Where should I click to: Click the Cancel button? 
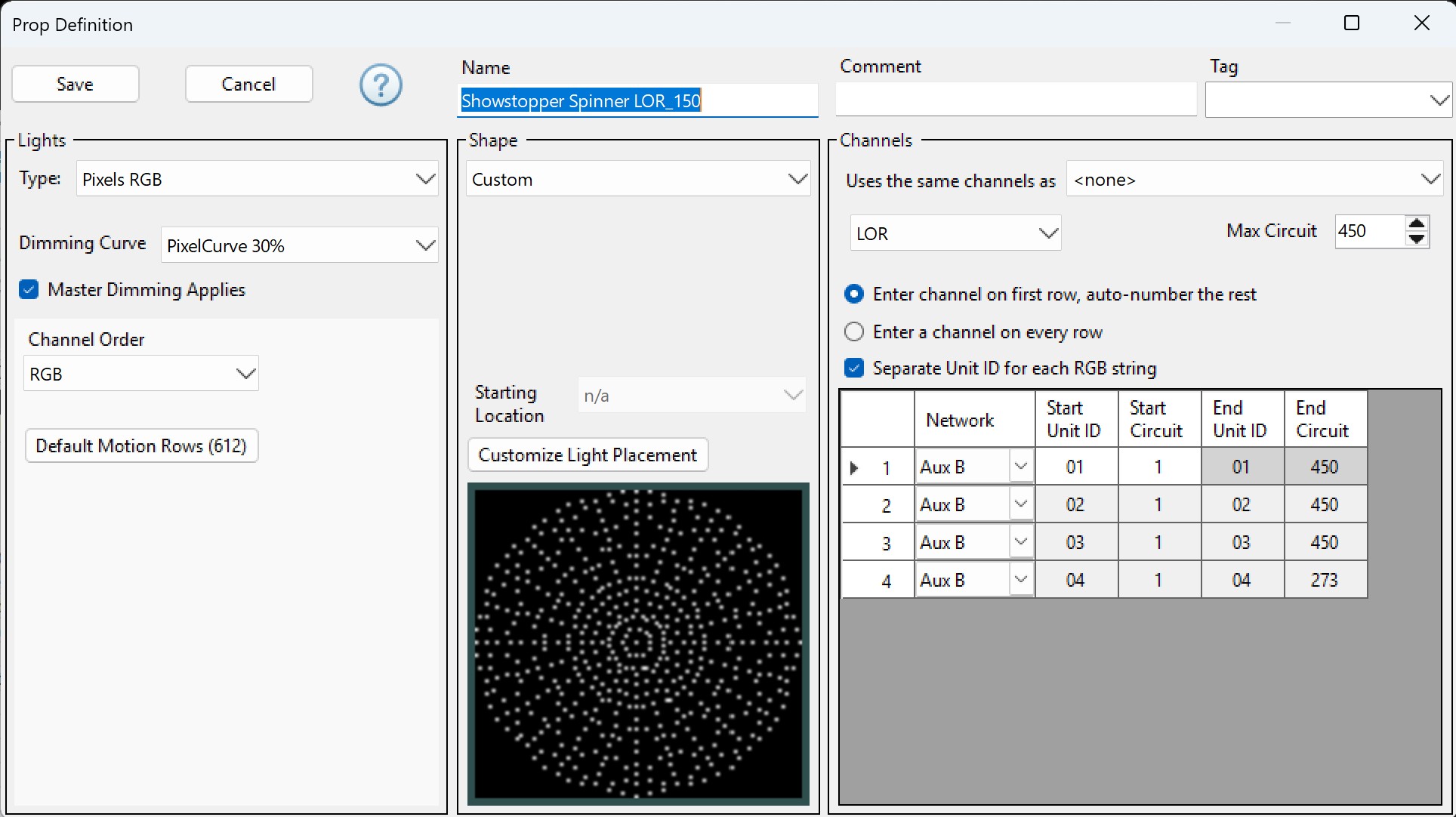pos(248,84)
